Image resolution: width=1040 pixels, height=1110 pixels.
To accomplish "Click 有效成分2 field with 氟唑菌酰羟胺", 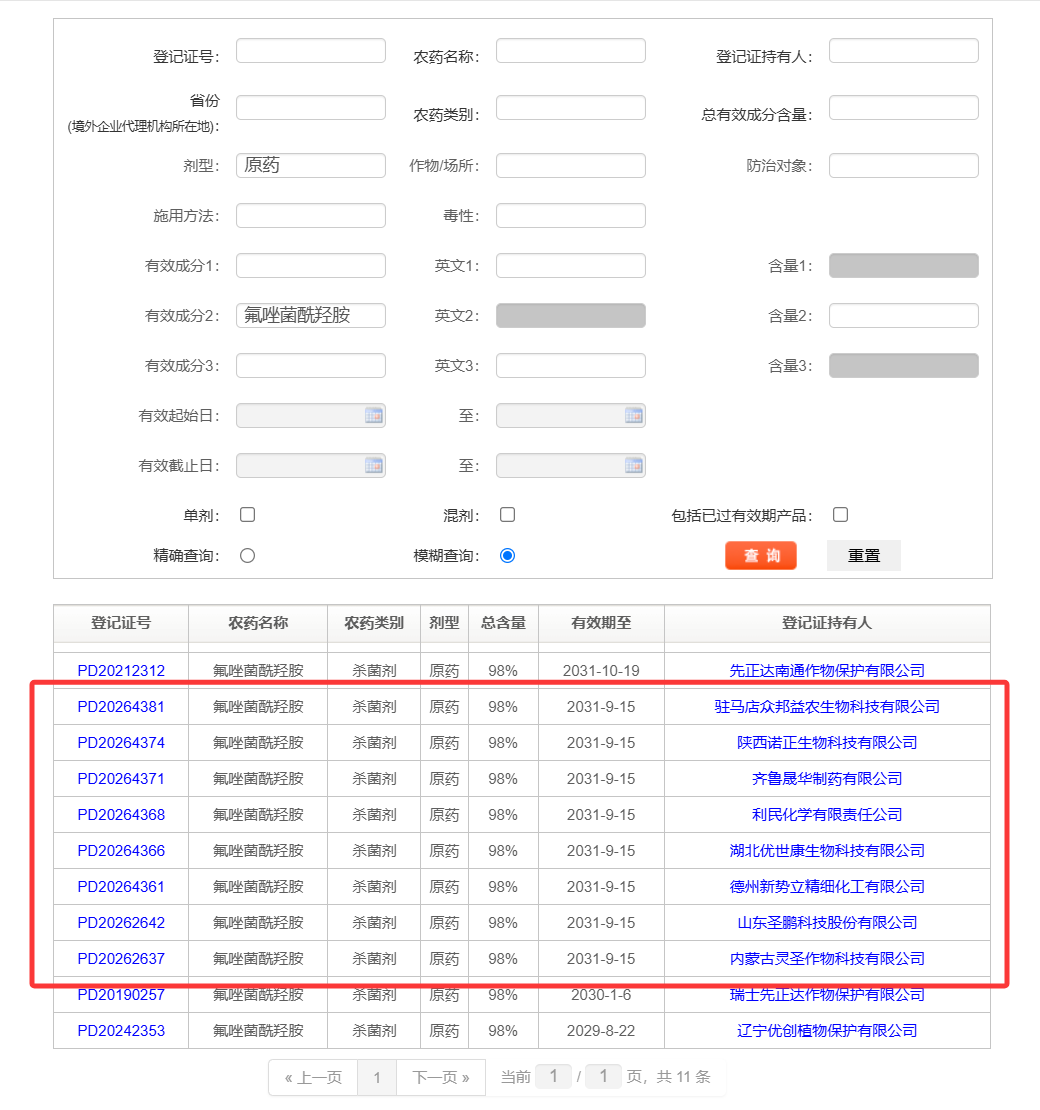I will tap(311, 316).
